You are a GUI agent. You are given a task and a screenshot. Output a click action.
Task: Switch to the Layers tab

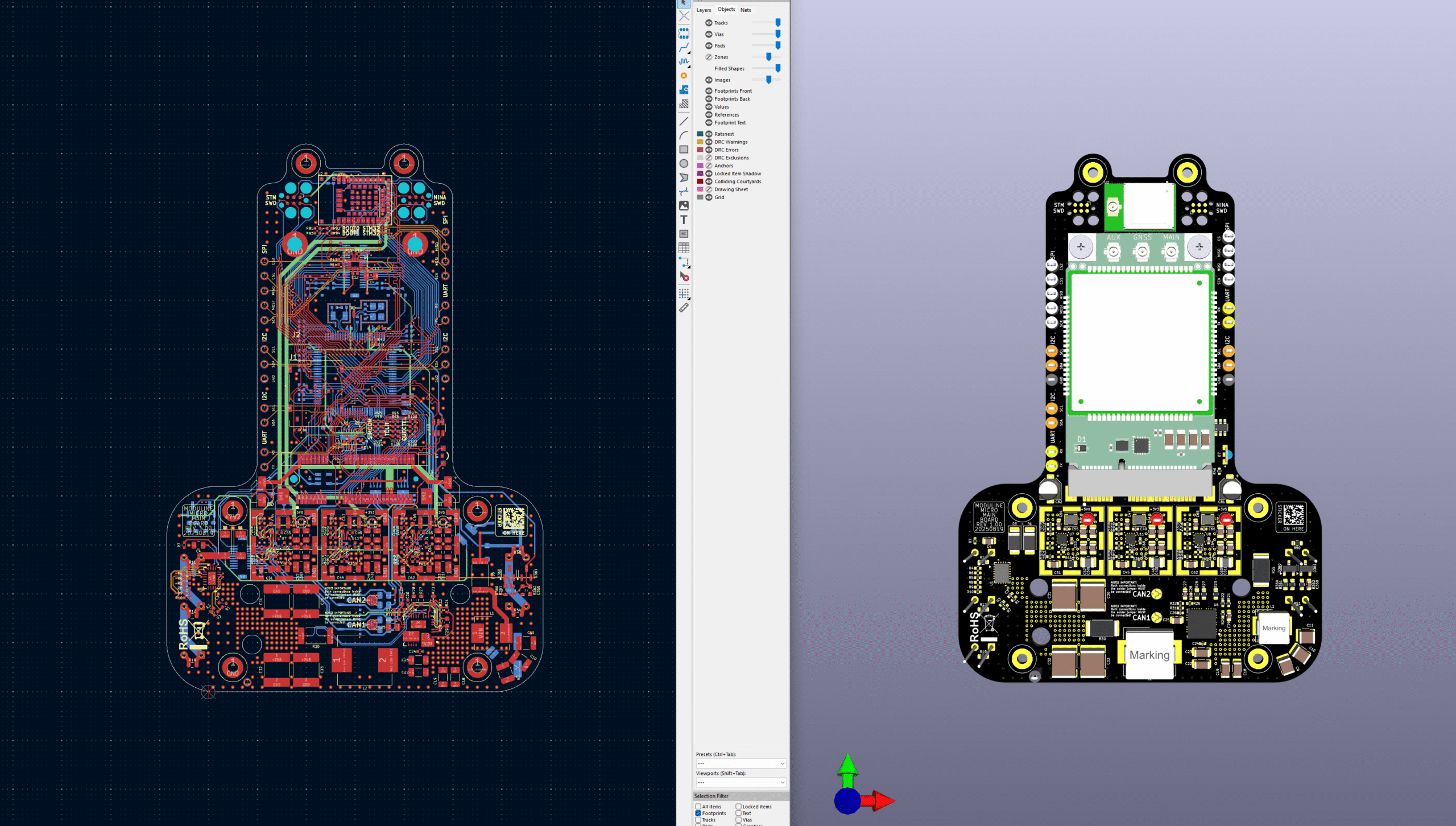click(704, 10)
